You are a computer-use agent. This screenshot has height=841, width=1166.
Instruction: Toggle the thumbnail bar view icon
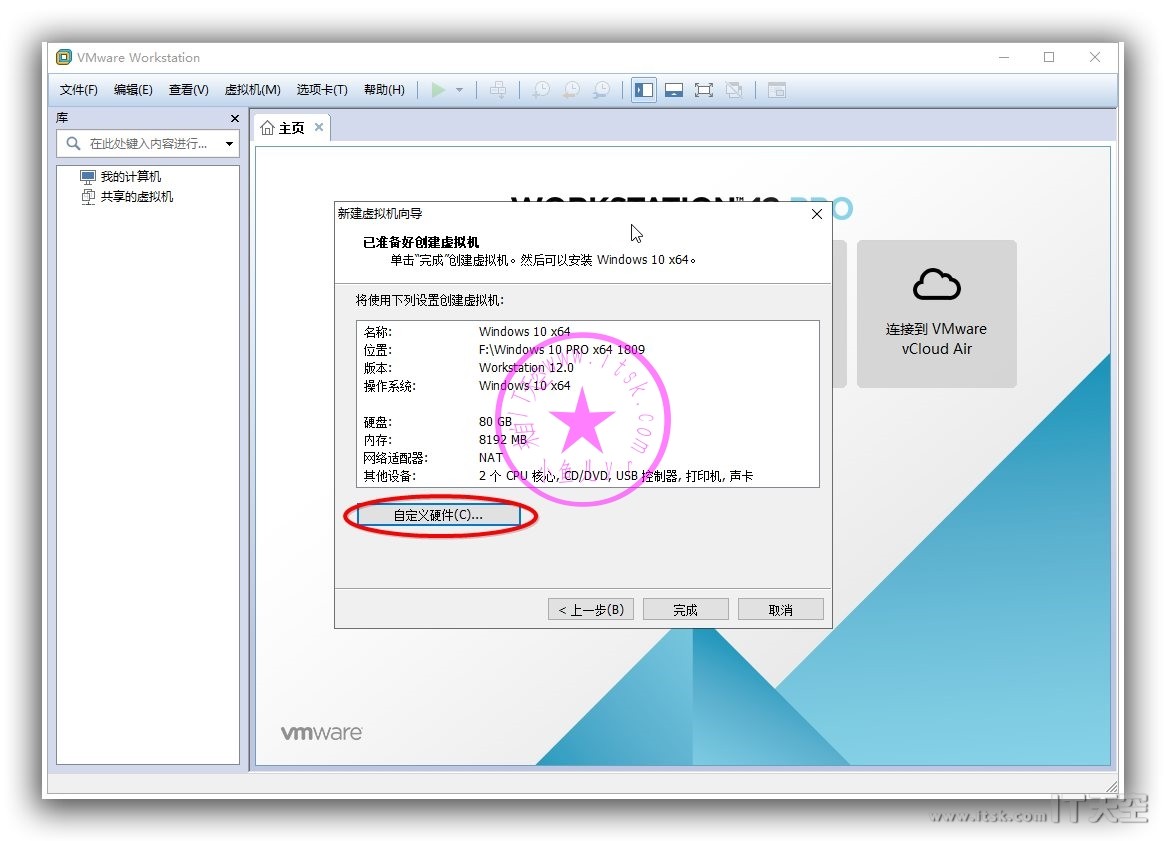pos(674,90)
